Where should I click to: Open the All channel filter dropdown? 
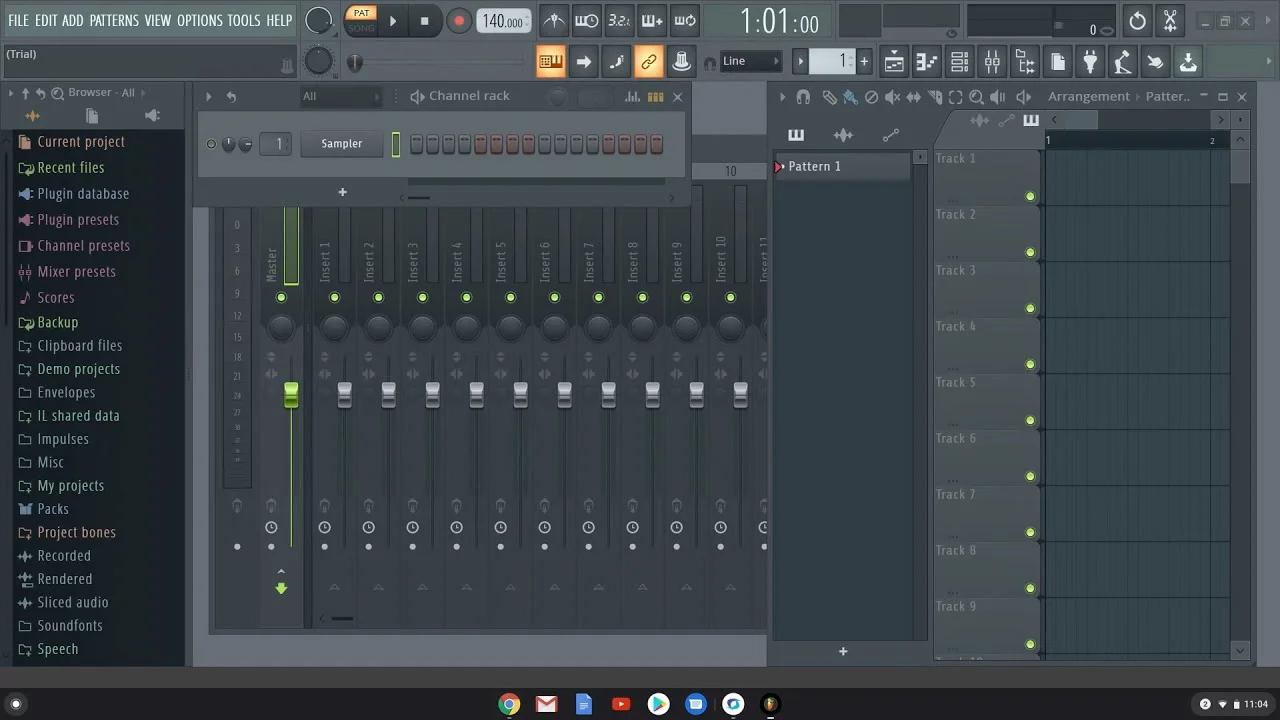pyautogui.click(x=340, y=96)
